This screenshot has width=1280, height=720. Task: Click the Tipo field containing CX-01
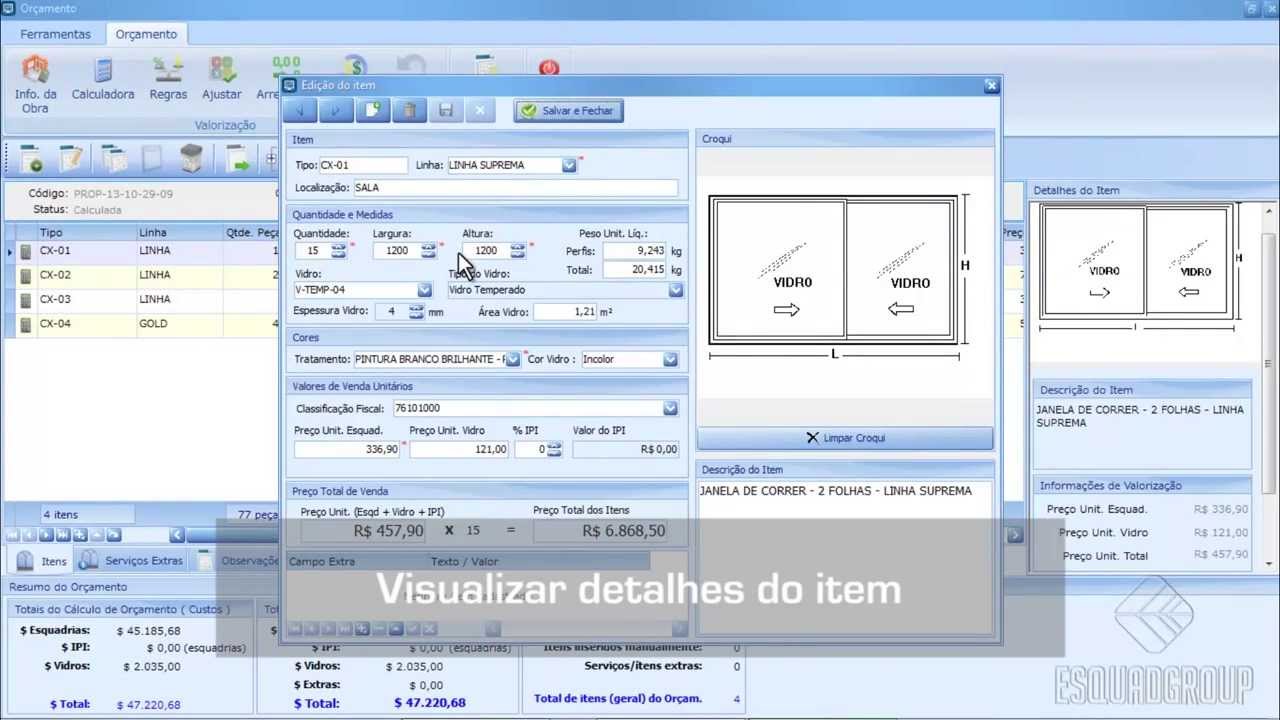[x=363, y=165]
